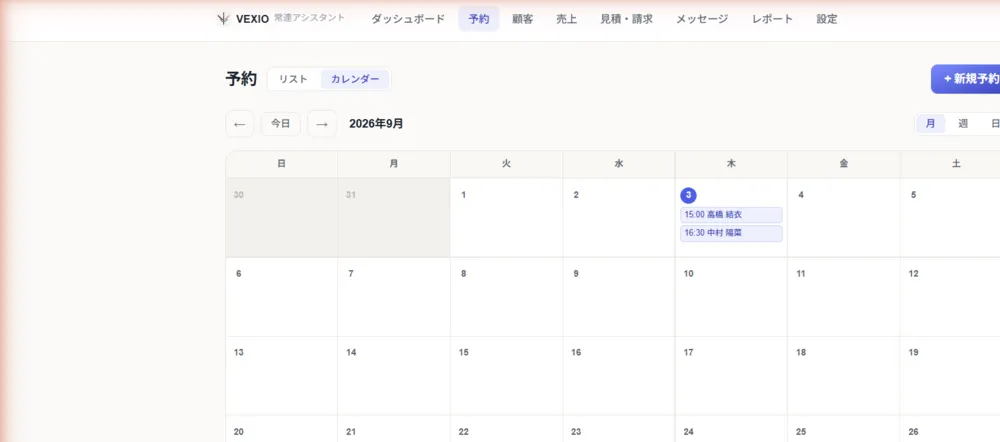
Task: Open the 15:00 高橋 結衣 appointment
Action: point(731,215)
